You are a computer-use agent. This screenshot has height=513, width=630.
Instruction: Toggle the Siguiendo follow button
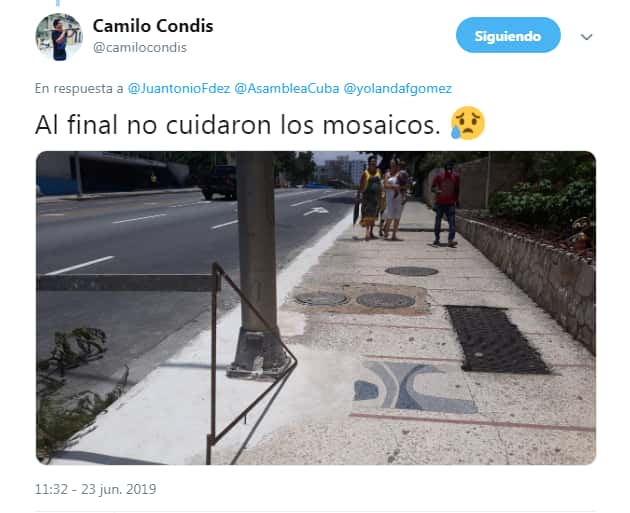click(x=508, y=35)
